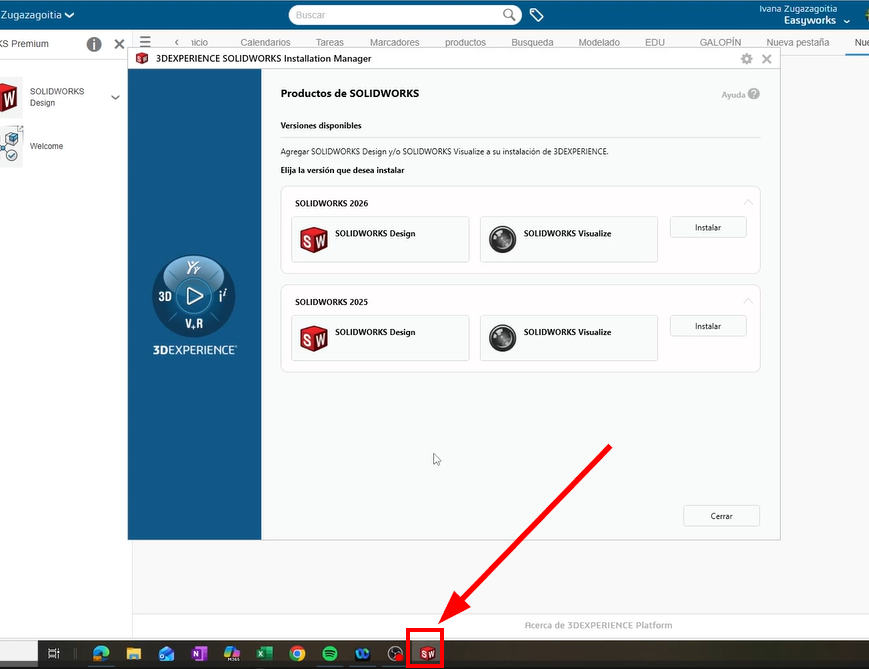Switch to the Modelado tab
This screenshot has height=669, width=869.
[x=599, y=43]
